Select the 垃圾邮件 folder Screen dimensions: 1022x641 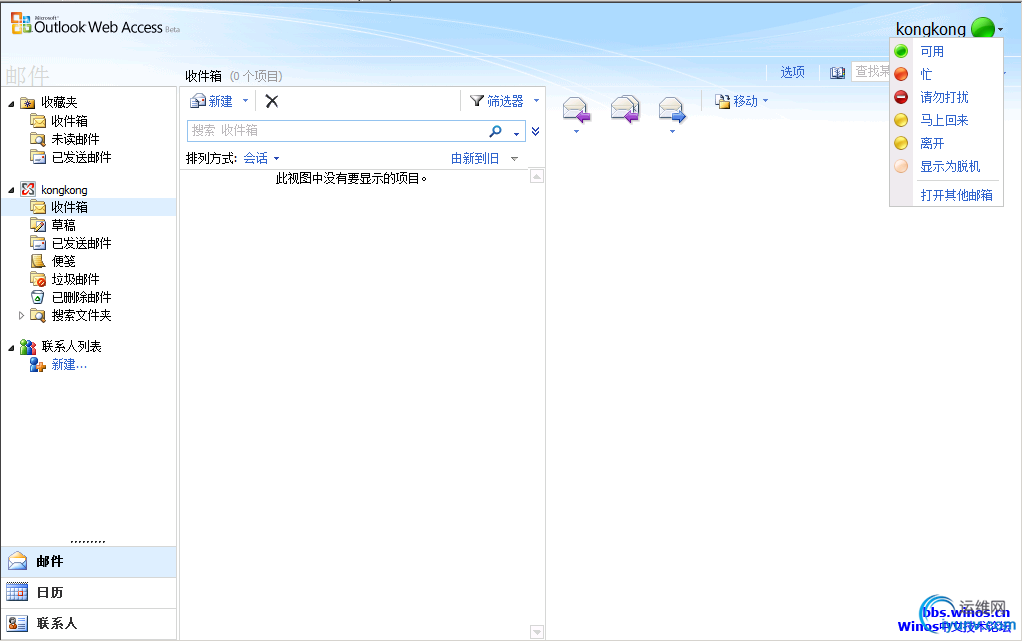click(x=76, y=279)
